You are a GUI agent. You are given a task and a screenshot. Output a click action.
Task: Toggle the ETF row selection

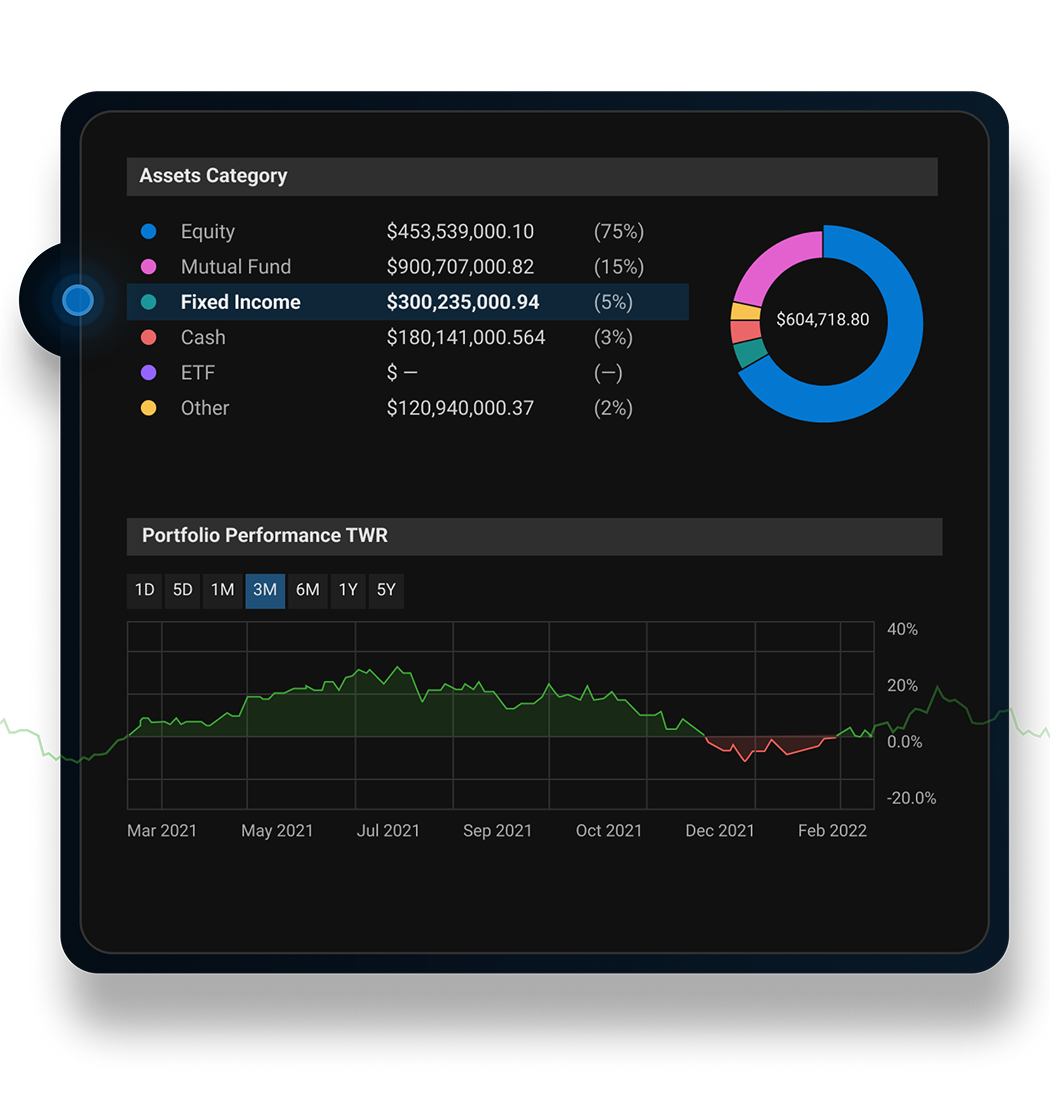coord(400,372)
